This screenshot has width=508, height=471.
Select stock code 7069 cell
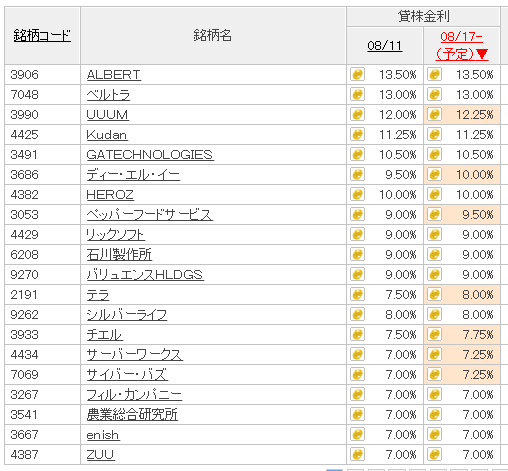pos(42,374)
